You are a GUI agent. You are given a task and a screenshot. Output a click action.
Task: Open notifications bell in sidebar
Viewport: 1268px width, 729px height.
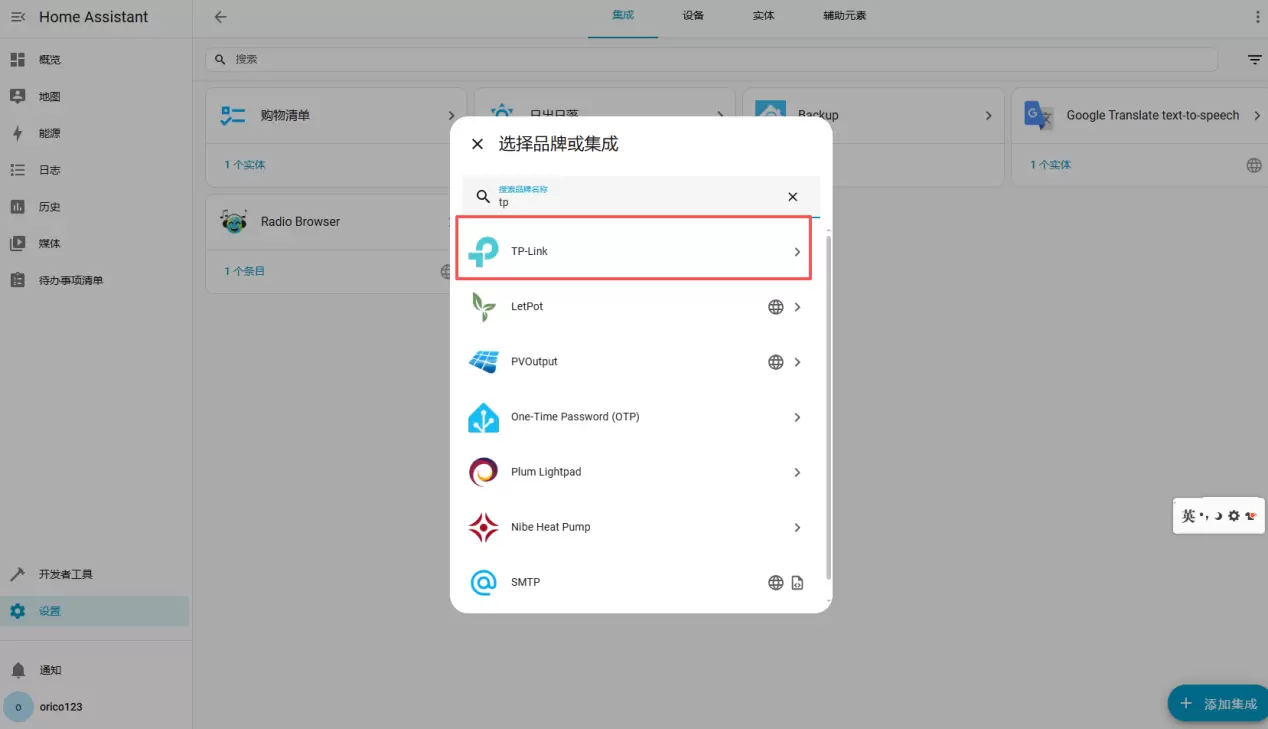pyautogui.click(x=18, y=670)
